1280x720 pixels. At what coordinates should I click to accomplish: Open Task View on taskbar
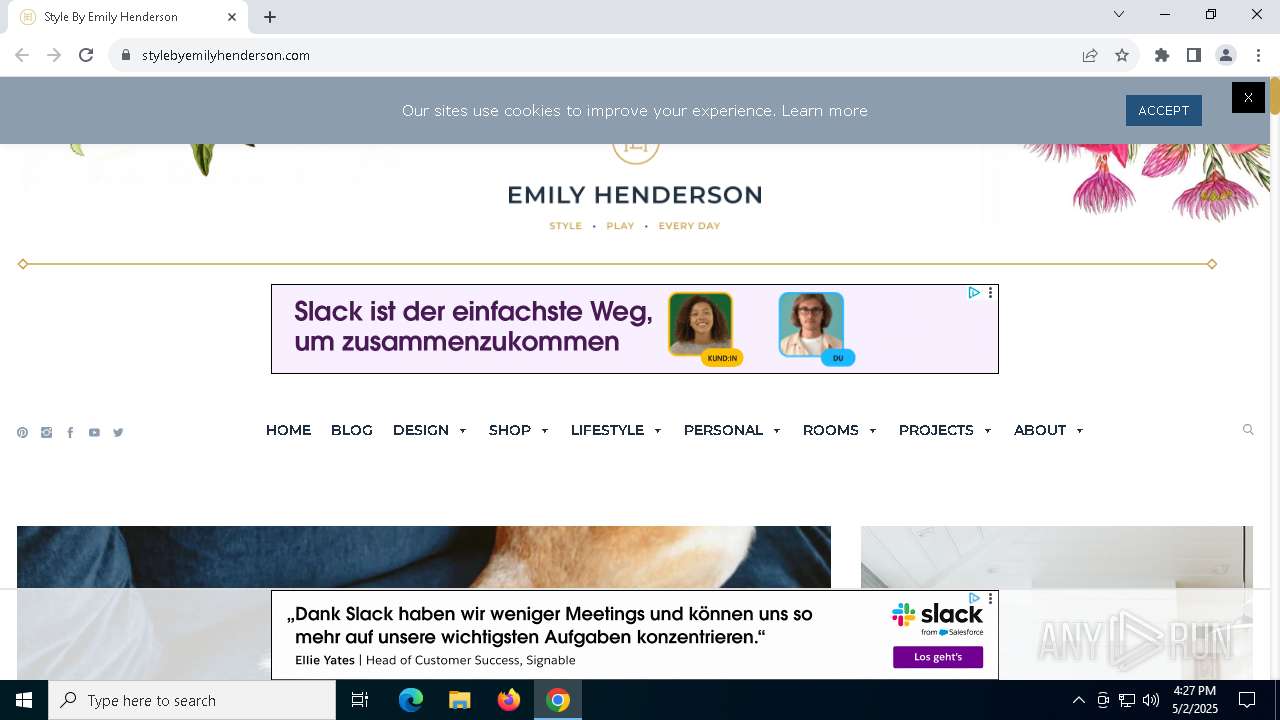point(360,700)
